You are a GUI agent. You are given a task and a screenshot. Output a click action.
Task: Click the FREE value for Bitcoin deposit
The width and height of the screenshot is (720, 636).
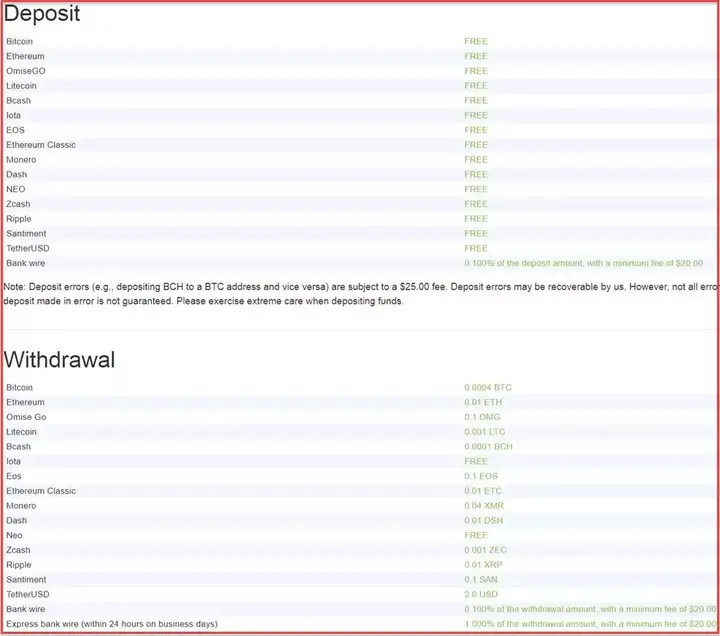pos(476,41)
